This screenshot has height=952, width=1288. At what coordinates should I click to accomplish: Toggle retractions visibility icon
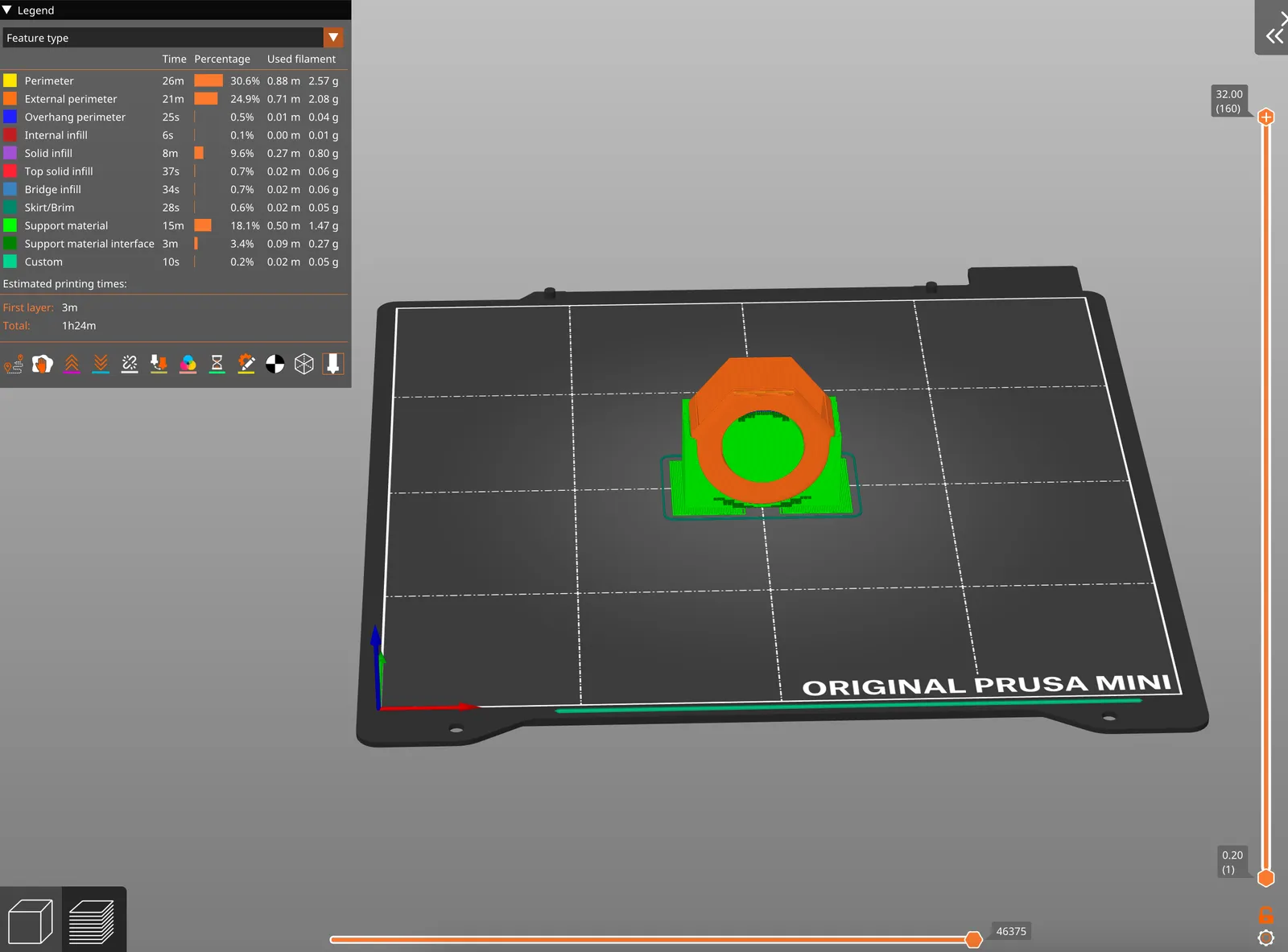tap(72, 365)
